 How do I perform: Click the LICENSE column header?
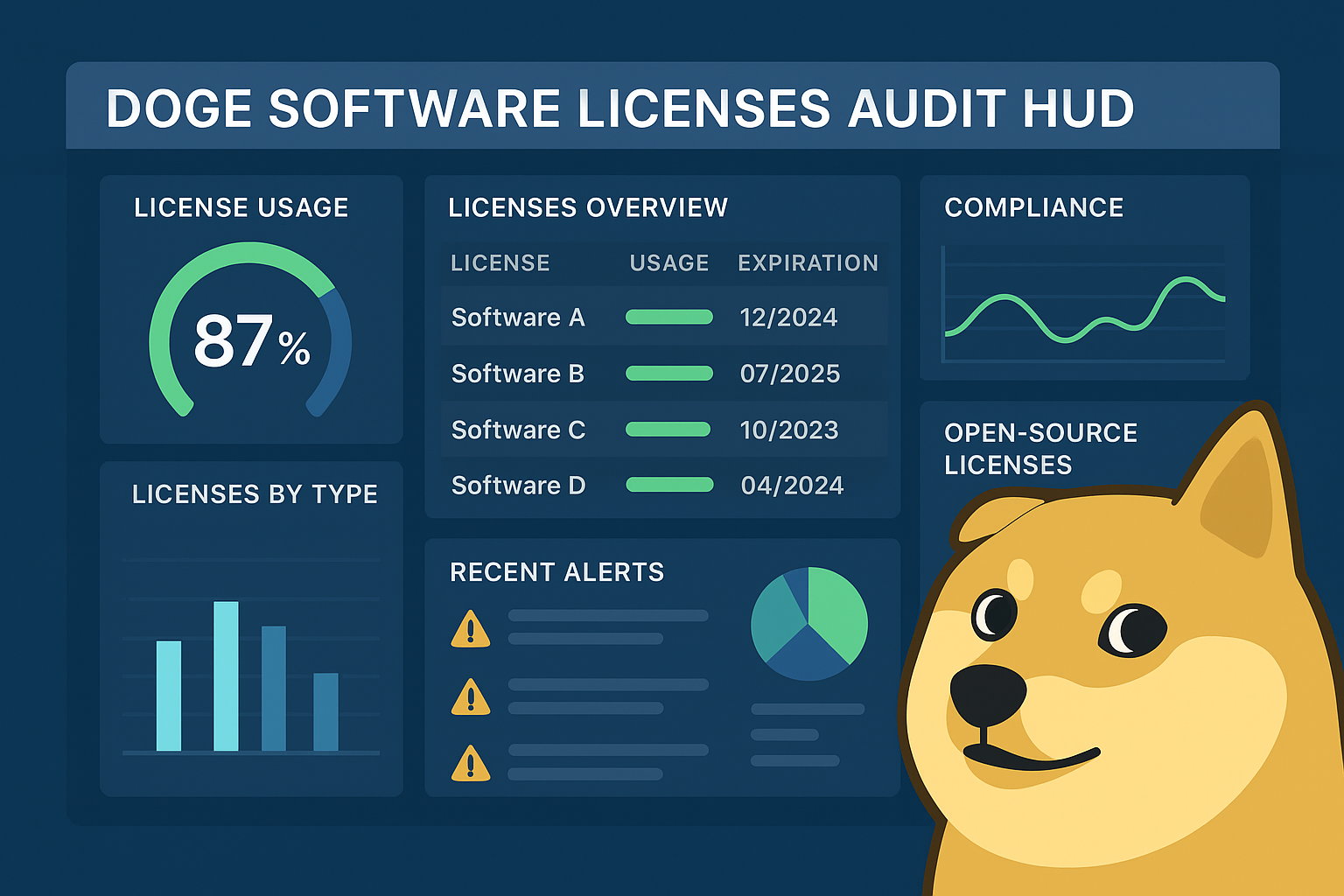point(500,262)
